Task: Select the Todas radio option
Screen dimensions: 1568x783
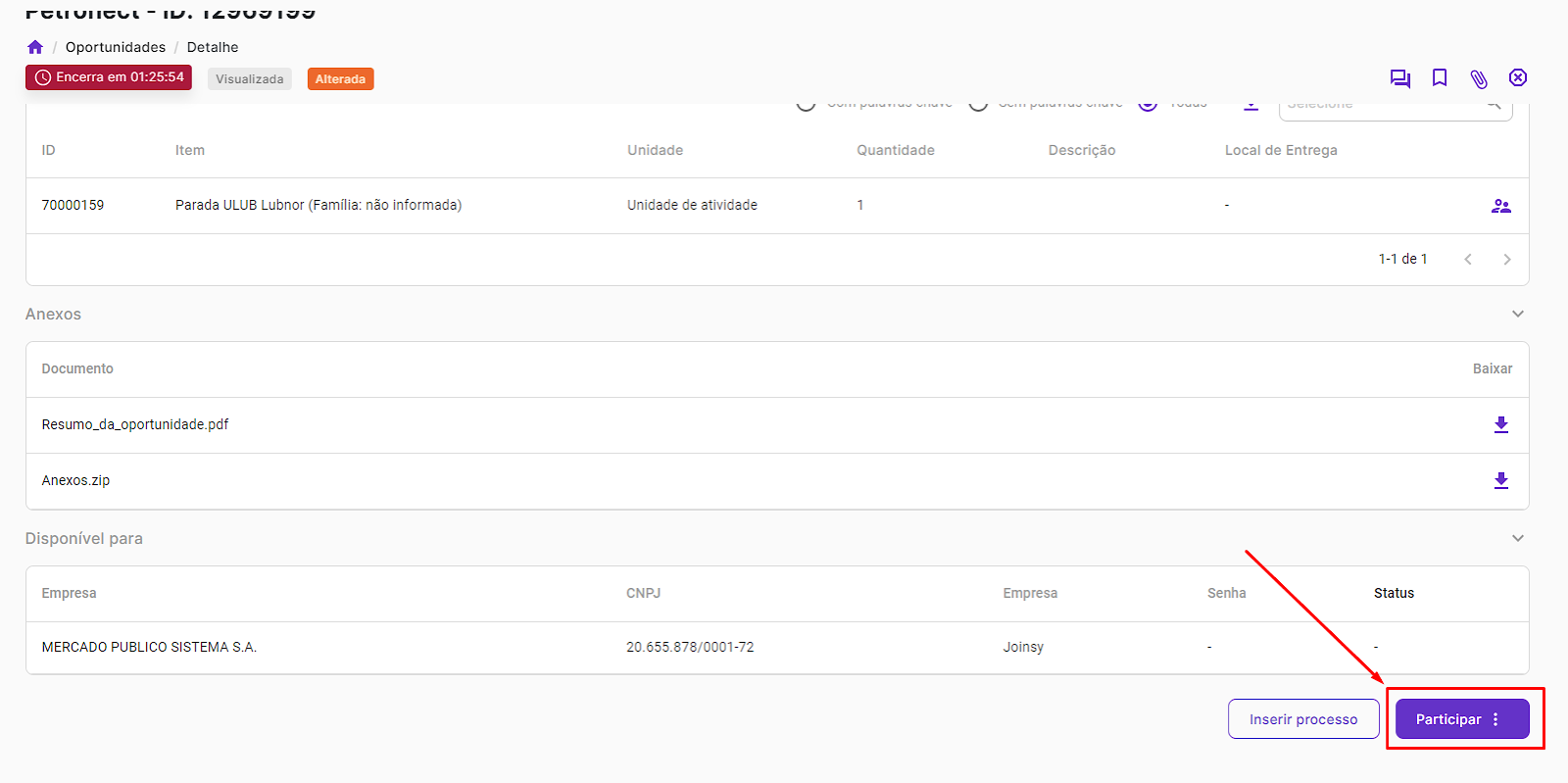Action: pyautogui.click(x=1148, y=104)
